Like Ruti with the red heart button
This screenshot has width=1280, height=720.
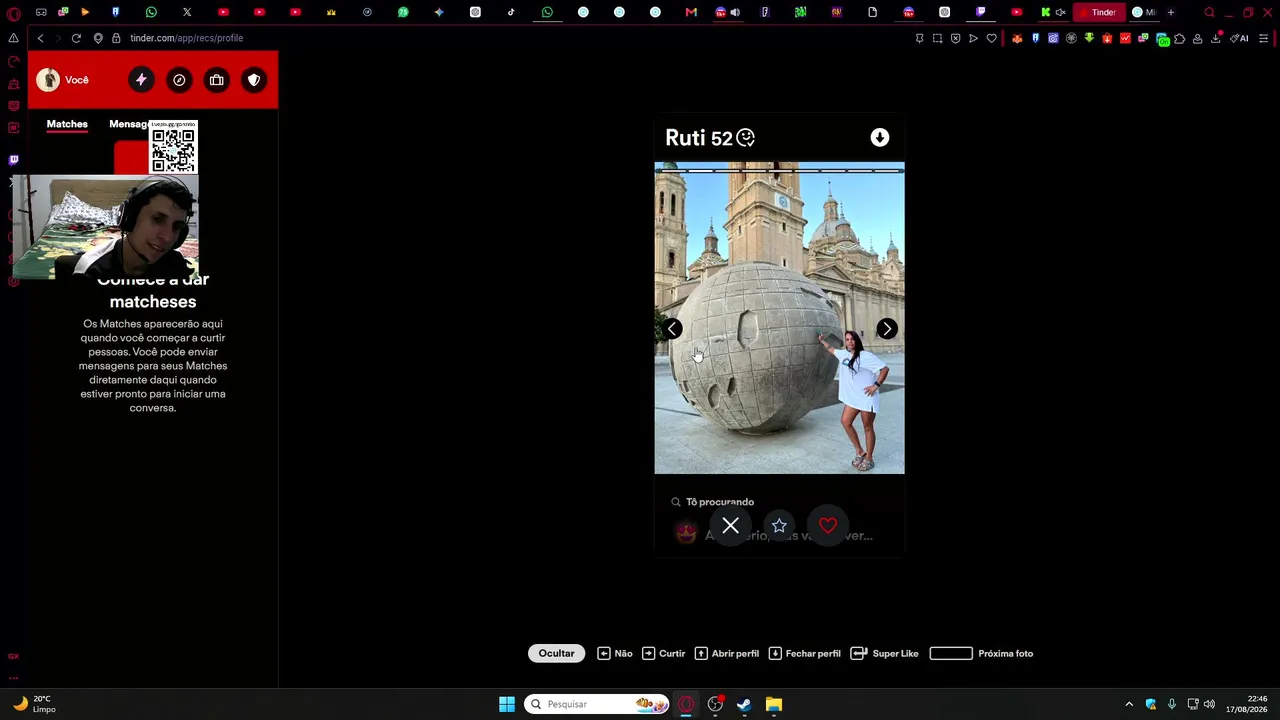coord(828,526)
